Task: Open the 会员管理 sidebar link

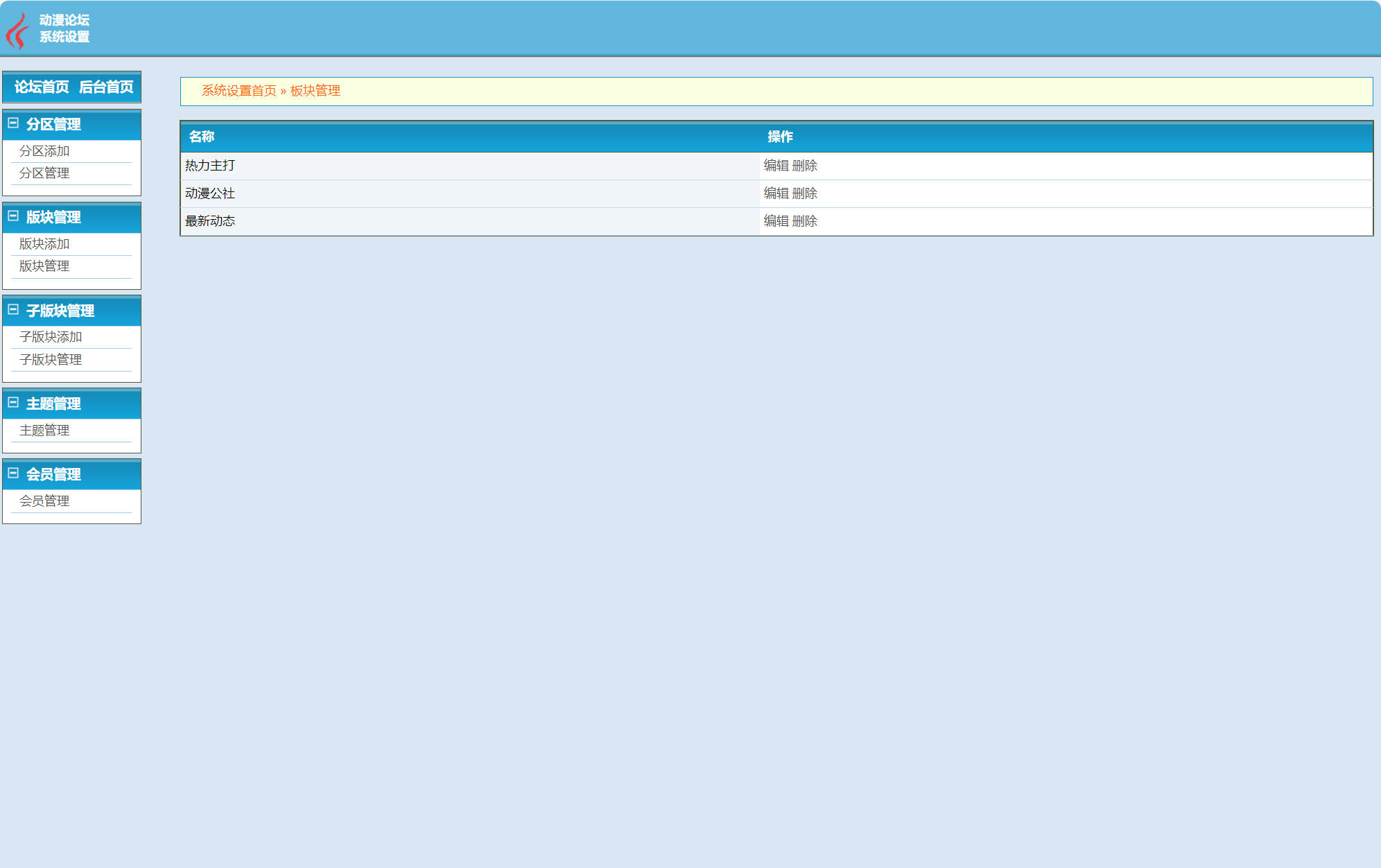Action: click(44, 501)
